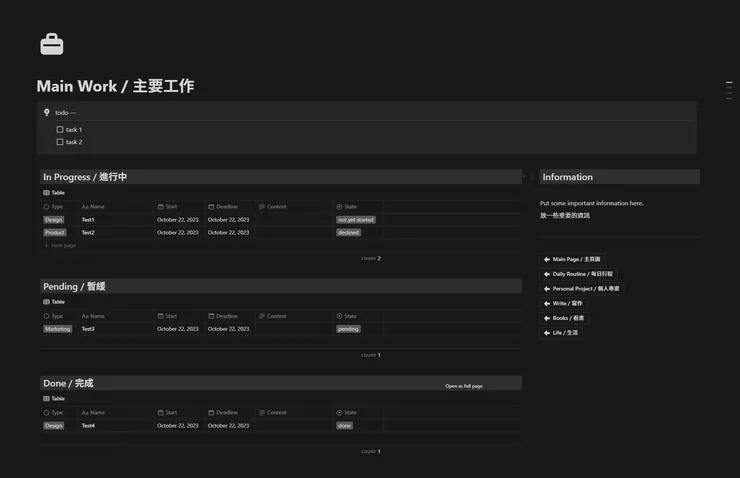
Task: Click New page in In Progress table
Action: click(60, 245)
